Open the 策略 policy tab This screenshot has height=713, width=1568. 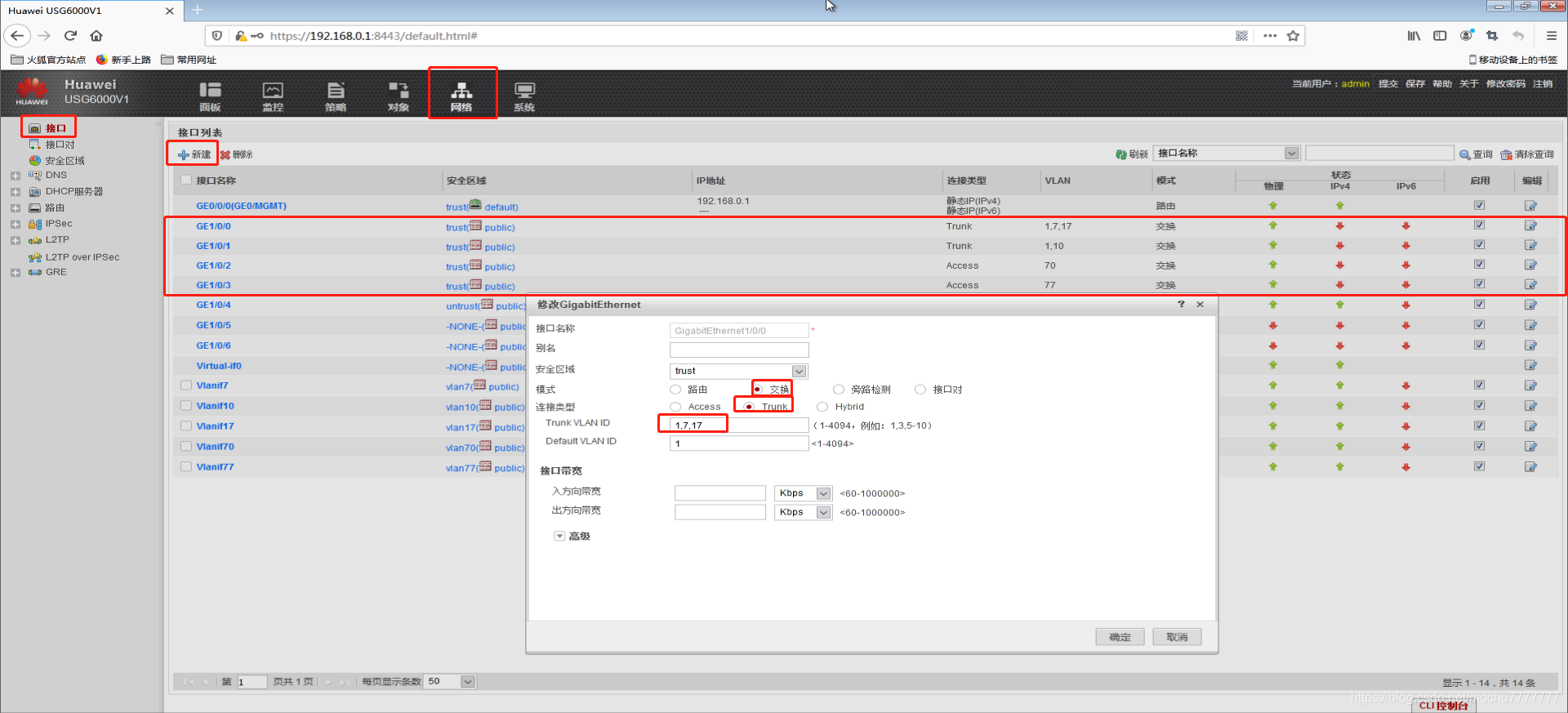pyautogui.click(x=336, y=96)
